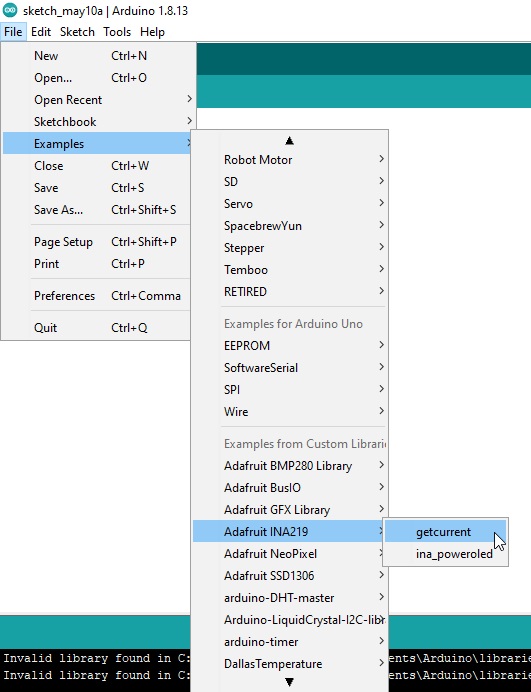Open the SPI examples submenu
531x692 pixels.
click(x=290, y=390)
